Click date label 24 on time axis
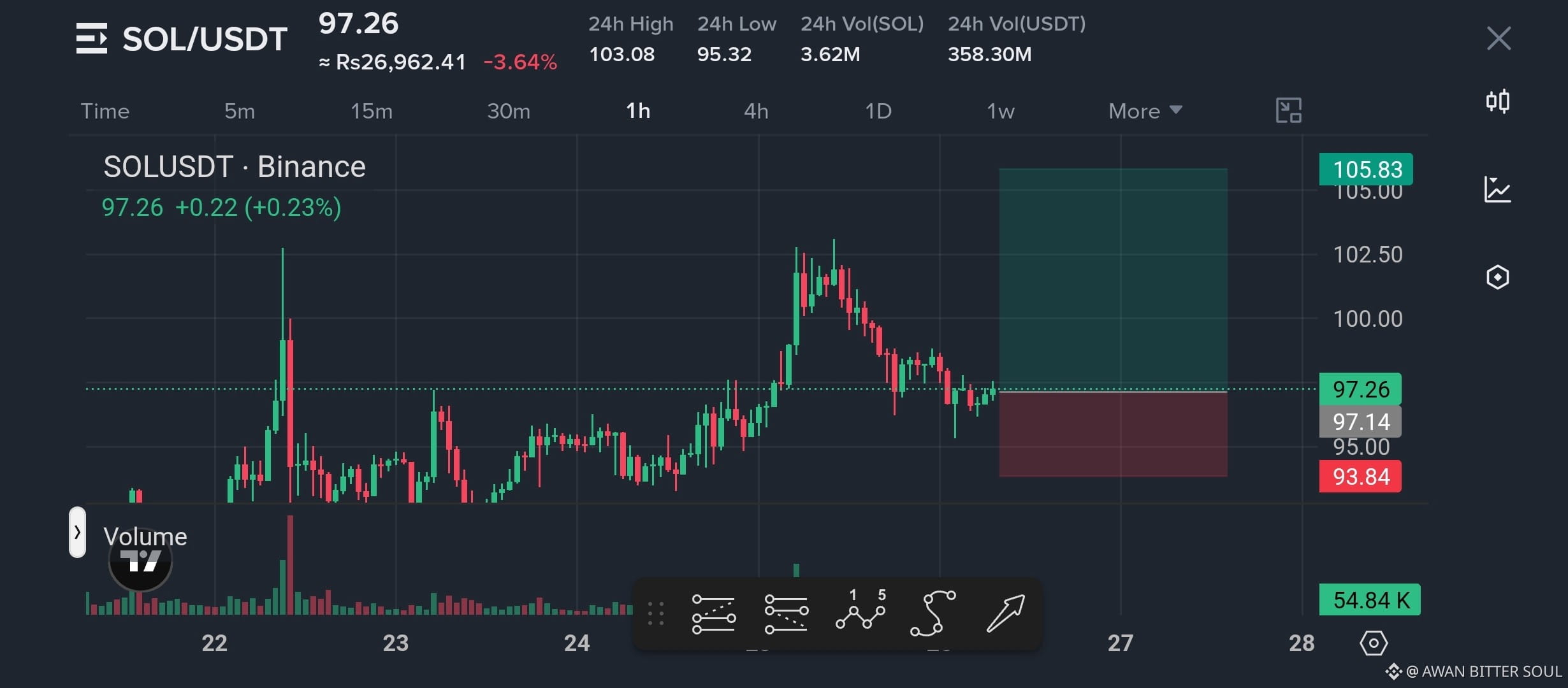1568x688 pixels. [x=577, y=643]
